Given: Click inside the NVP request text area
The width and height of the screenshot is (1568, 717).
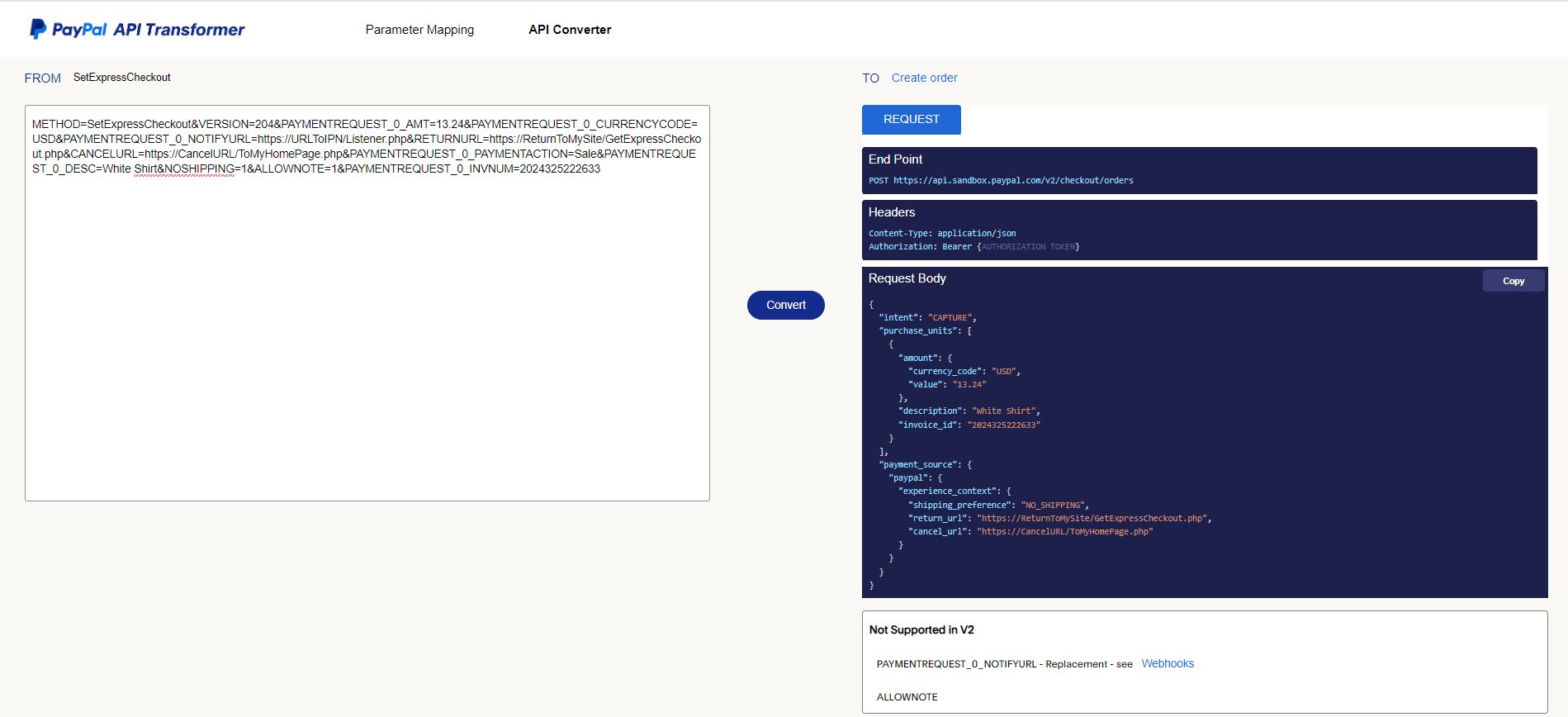Looking at the screenshot, I should [x=367, y=330].
